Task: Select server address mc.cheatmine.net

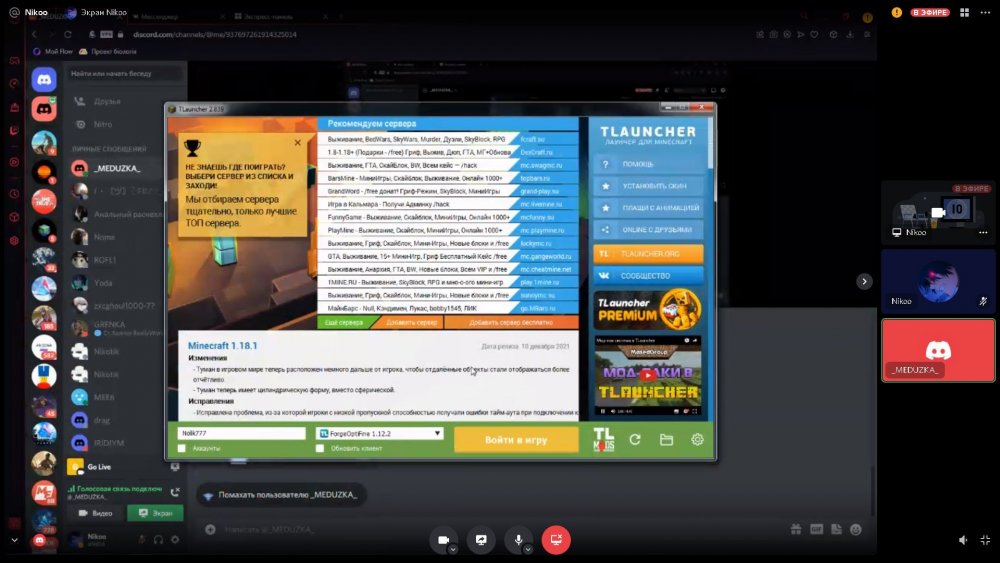Action: tap(546, 269)
